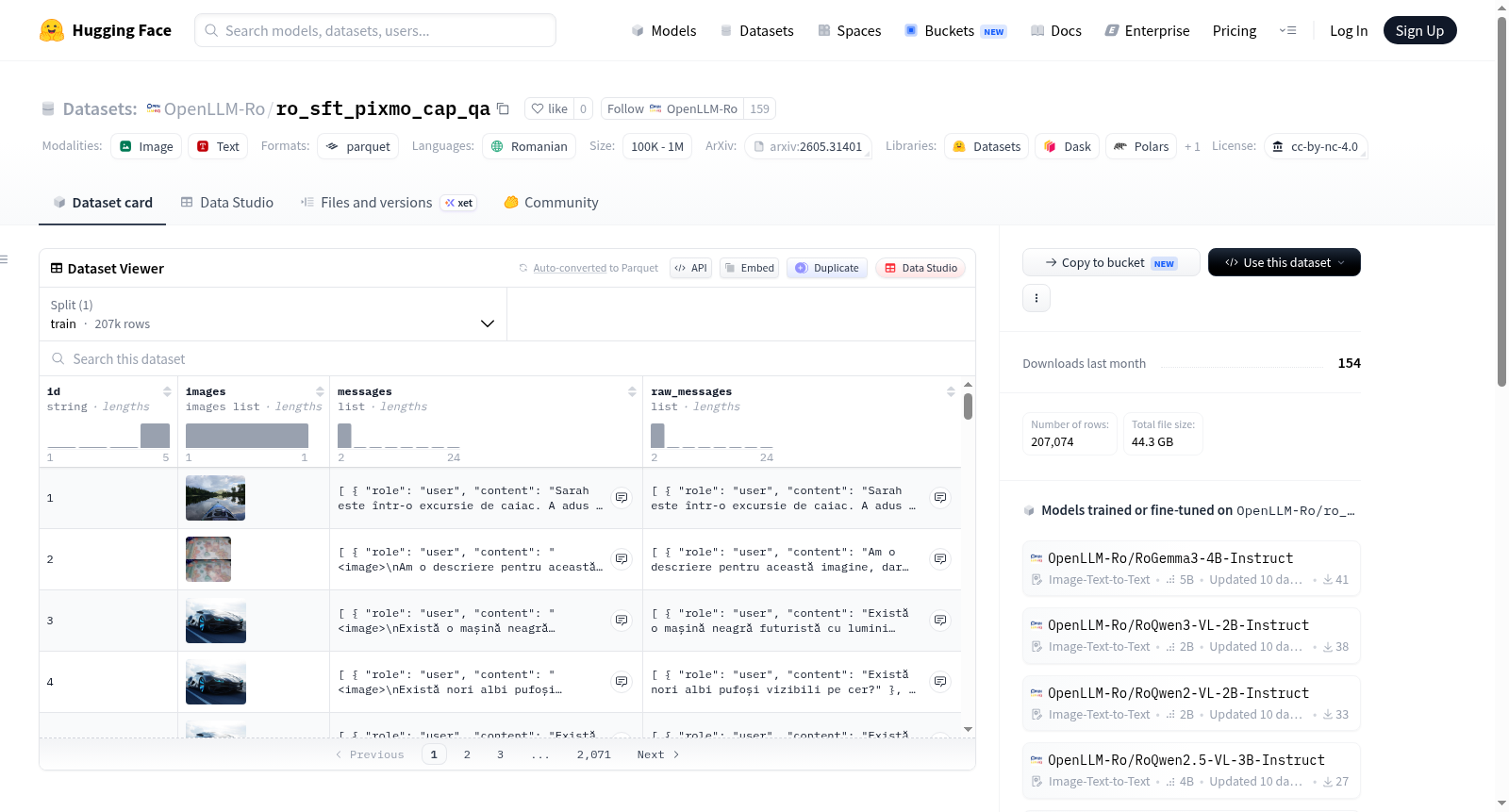1509x812 pixels.
Task: Select the Datasets library tag
Action: point(987,146)
